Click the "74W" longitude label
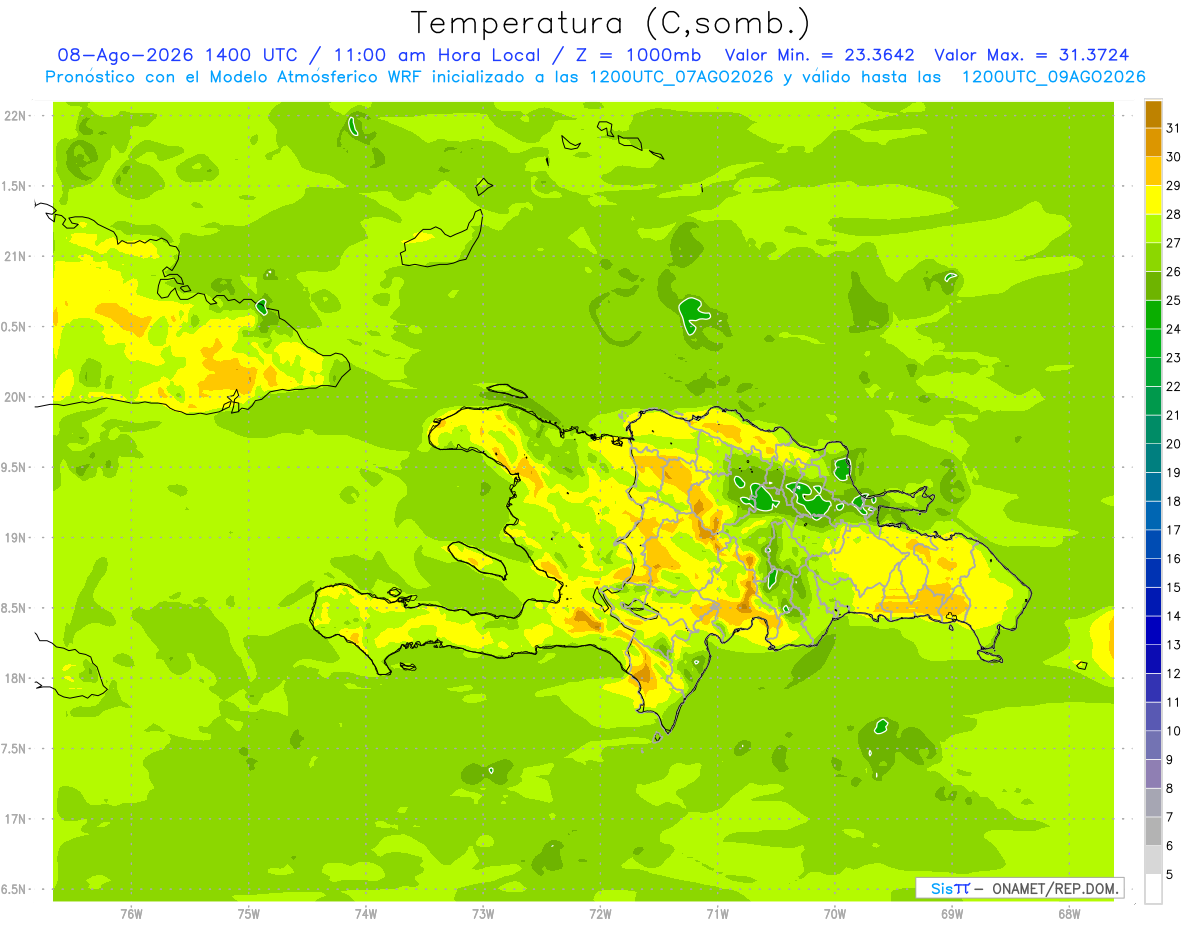Image resolution: width=1200 pixels, height=927 pixels. (366, 914)
